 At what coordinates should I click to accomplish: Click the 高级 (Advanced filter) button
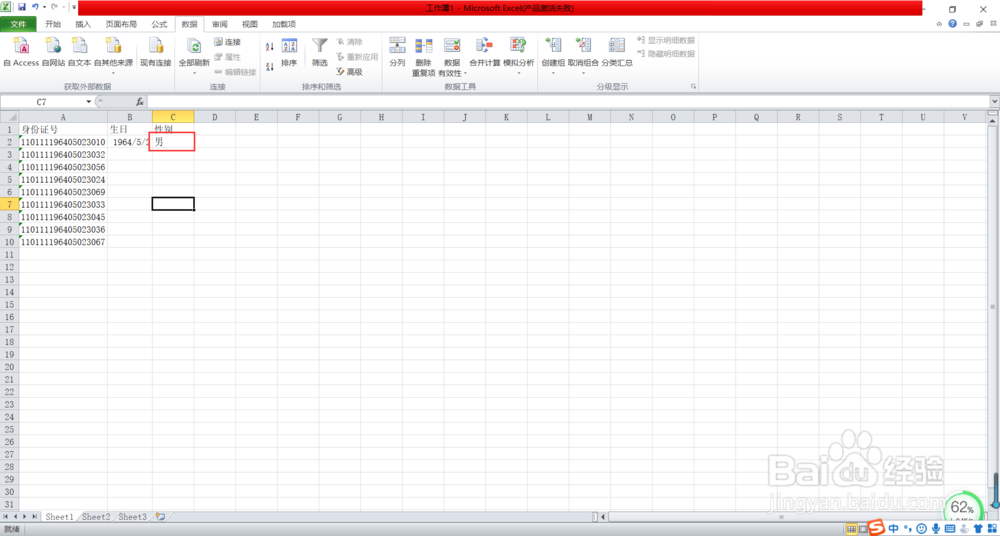tap(349, 72)
